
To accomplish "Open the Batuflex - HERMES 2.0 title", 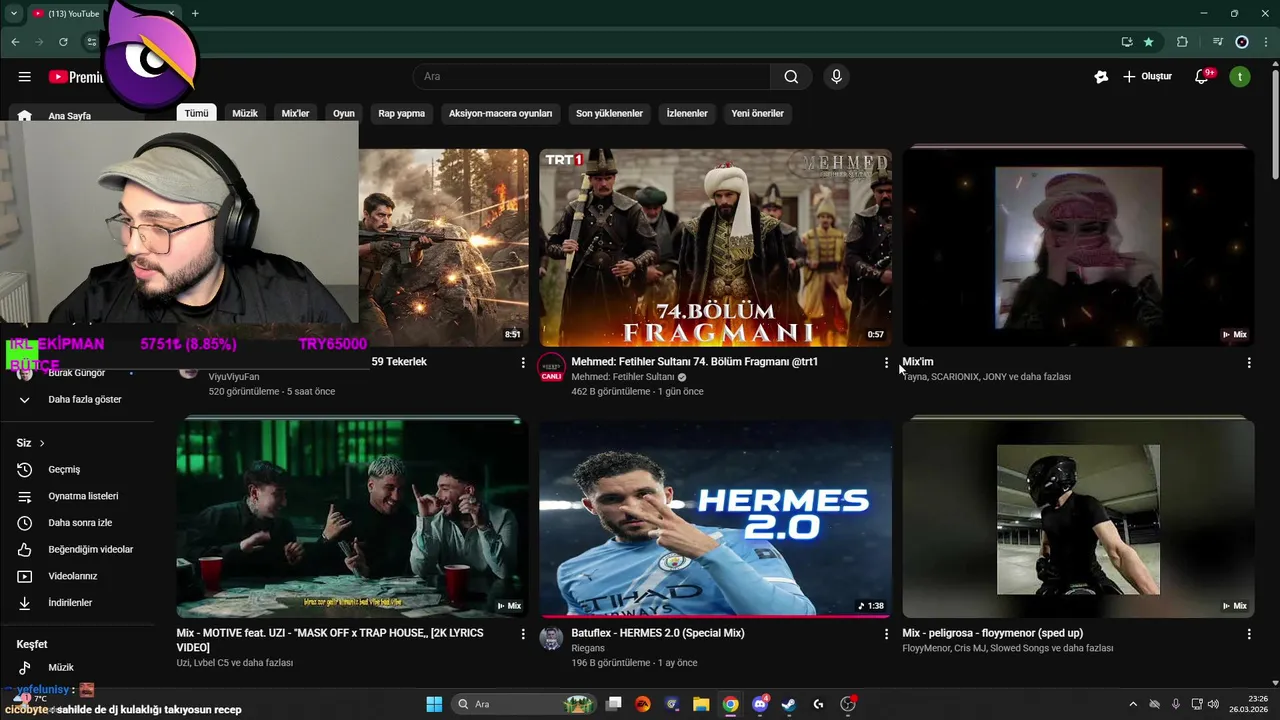I will tap(658, 633).
